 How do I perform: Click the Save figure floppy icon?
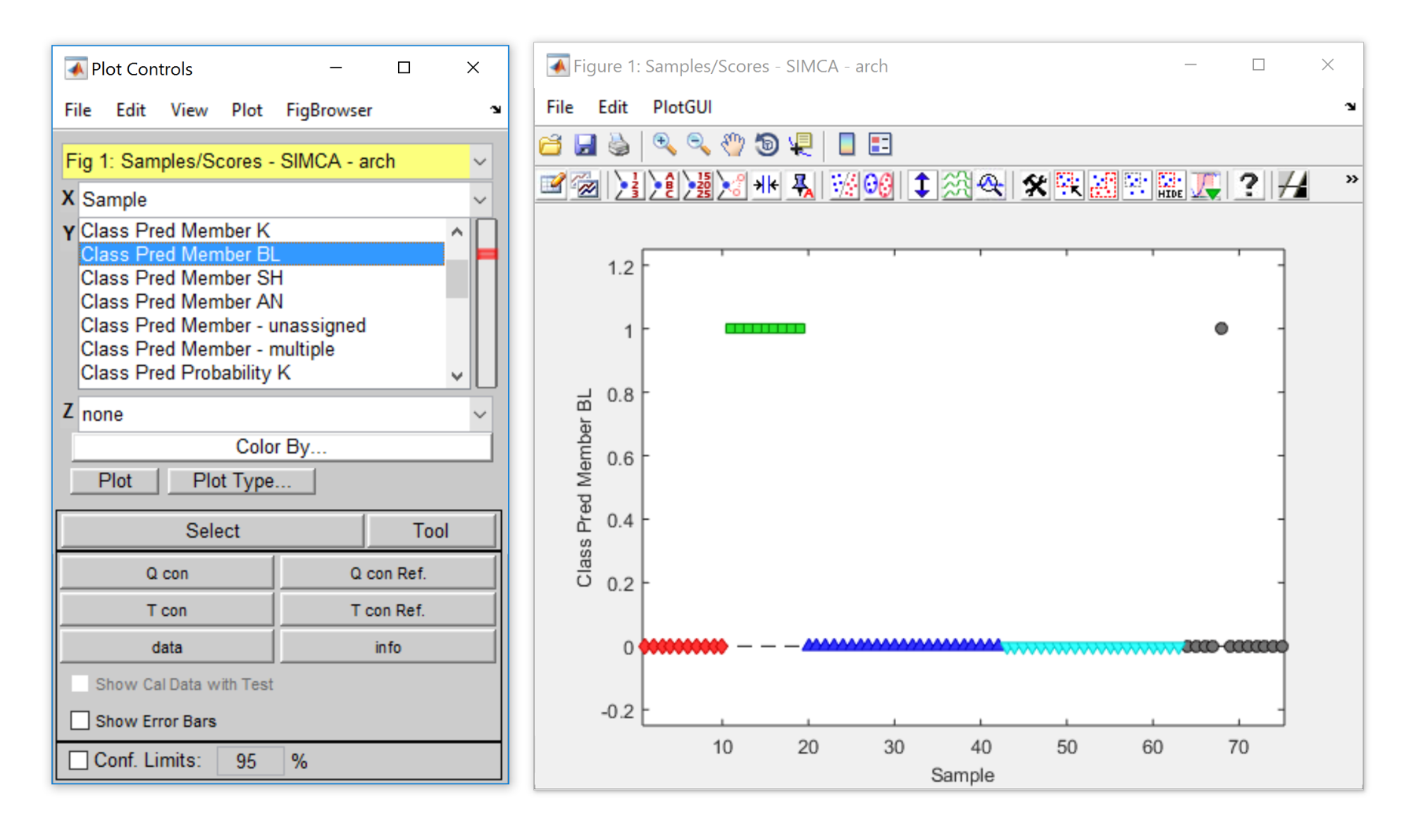(584, 145)
